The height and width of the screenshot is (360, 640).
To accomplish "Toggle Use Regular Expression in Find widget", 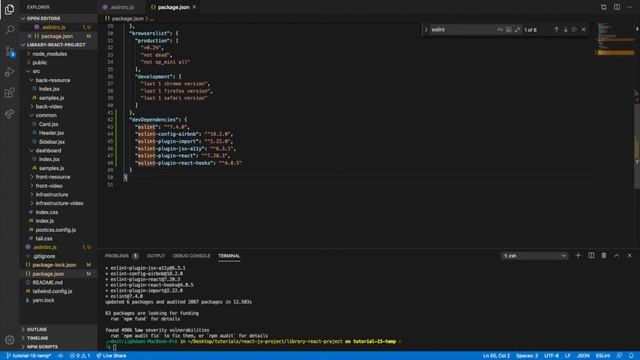I will click(x=518, y=29).
